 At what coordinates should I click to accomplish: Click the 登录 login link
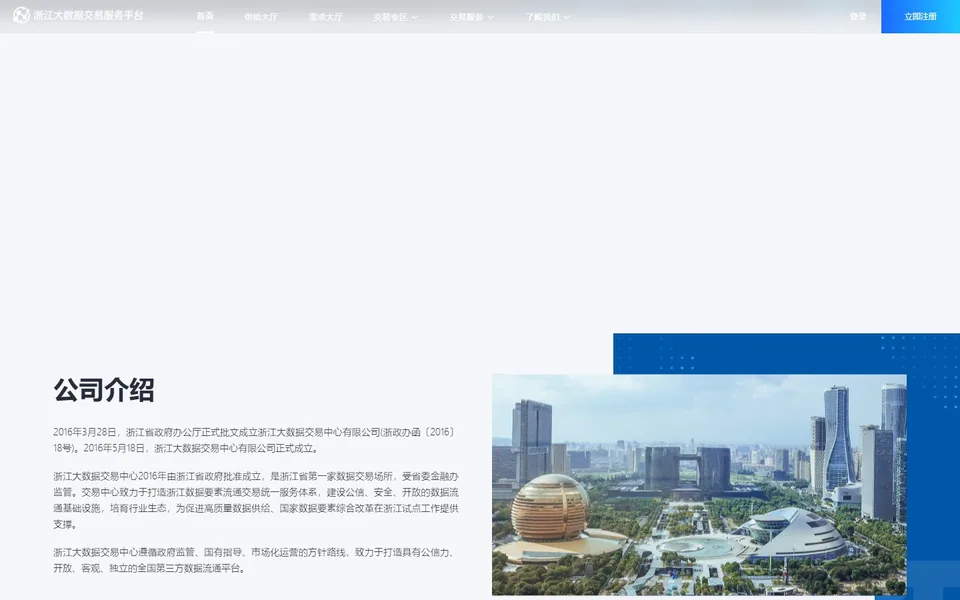tap(858, 17)
